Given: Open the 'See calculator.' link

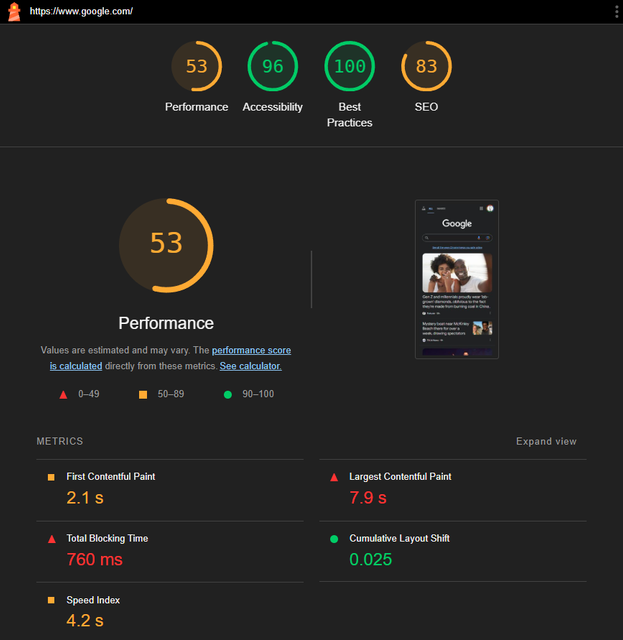Looking at the screenshot, I should [251, 366].
